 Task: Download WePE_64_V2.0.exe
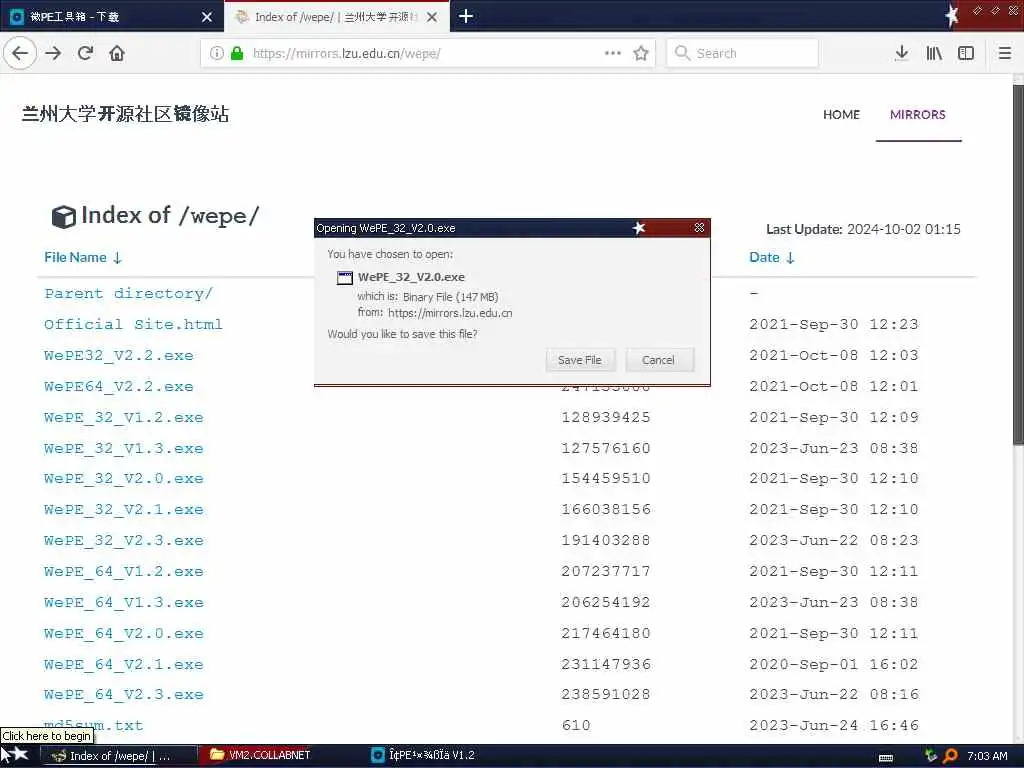click(123, 633)
